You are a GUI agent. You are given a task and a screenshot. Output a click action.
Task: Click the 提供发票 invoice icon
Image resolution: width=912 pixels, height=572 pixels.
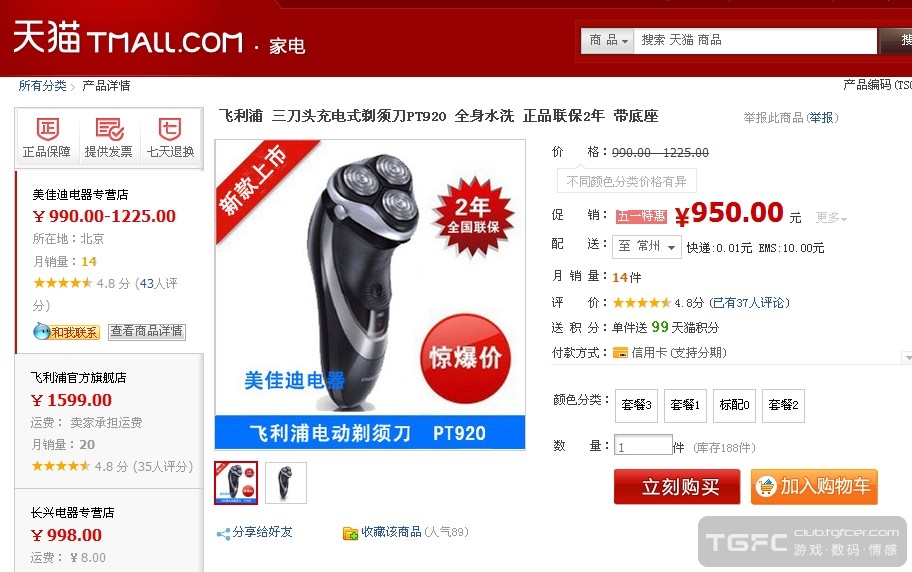(109, 129)
